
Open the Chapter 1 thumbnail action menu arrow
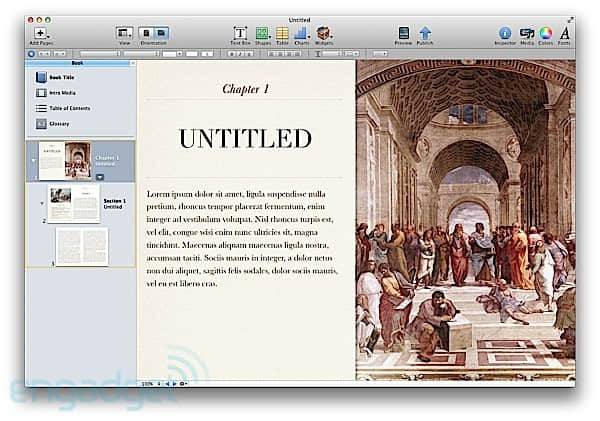[x=100, y=177]
